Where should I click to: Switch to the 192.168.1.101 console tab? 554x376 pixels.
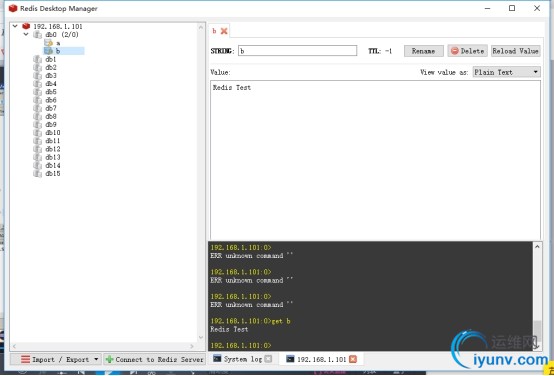(x=321, y=359)
